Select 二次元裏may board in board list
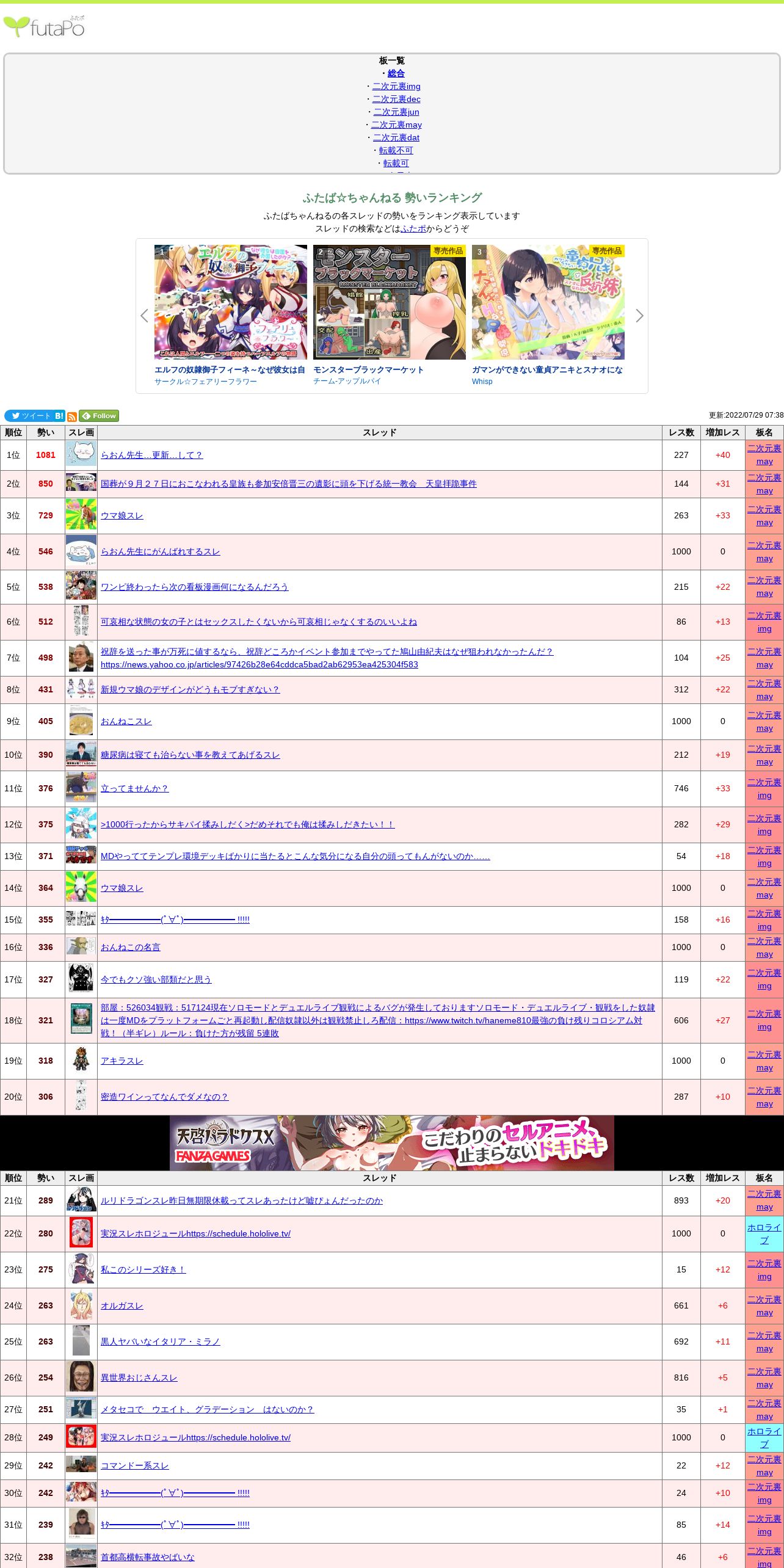 pyautogui.click(x=396, y=125)
